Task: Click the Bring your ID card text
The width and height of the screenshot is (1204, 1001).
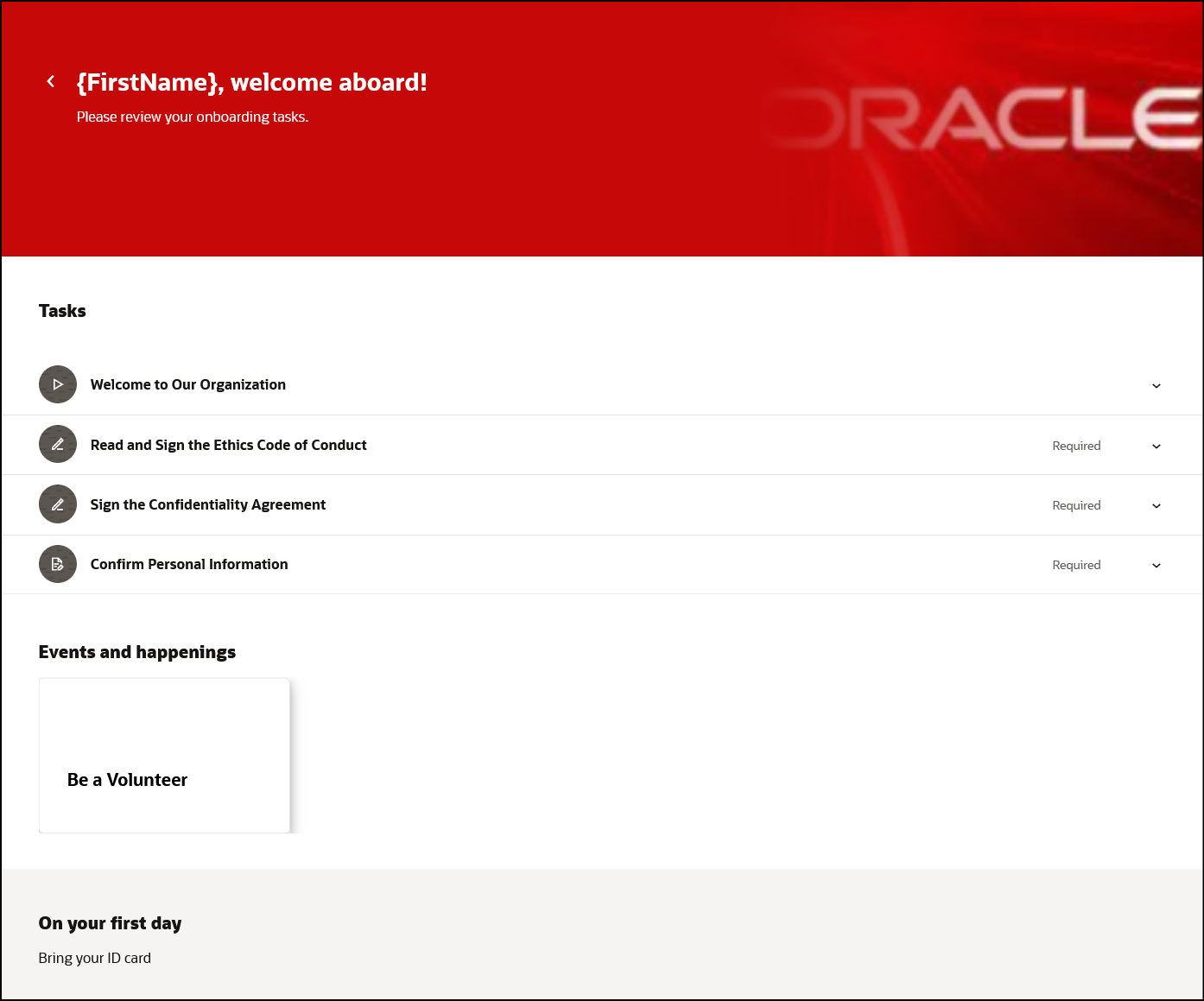Action: tap(95, 958)
